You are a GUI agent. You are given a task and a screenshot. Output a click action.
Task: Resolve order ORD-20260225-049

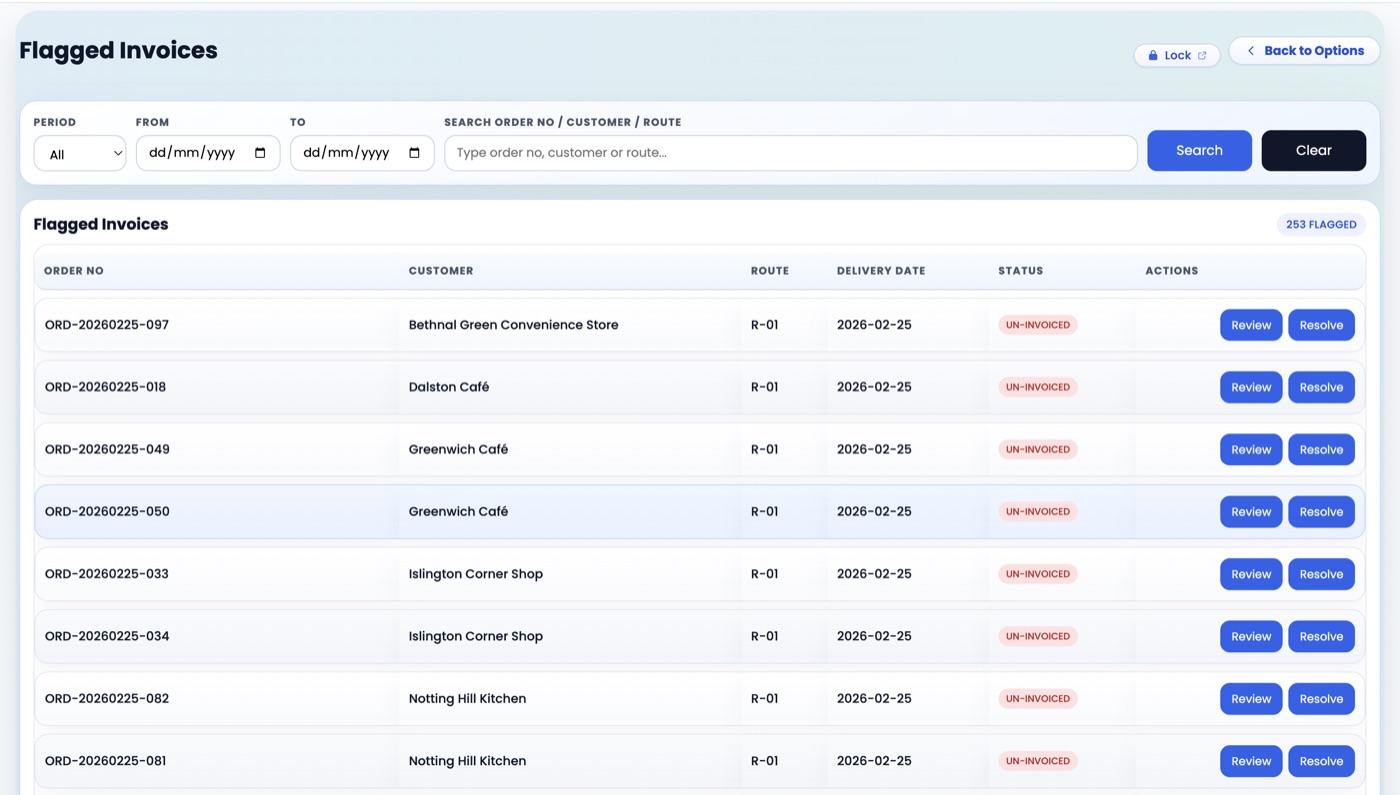[x=1321, y=449]
